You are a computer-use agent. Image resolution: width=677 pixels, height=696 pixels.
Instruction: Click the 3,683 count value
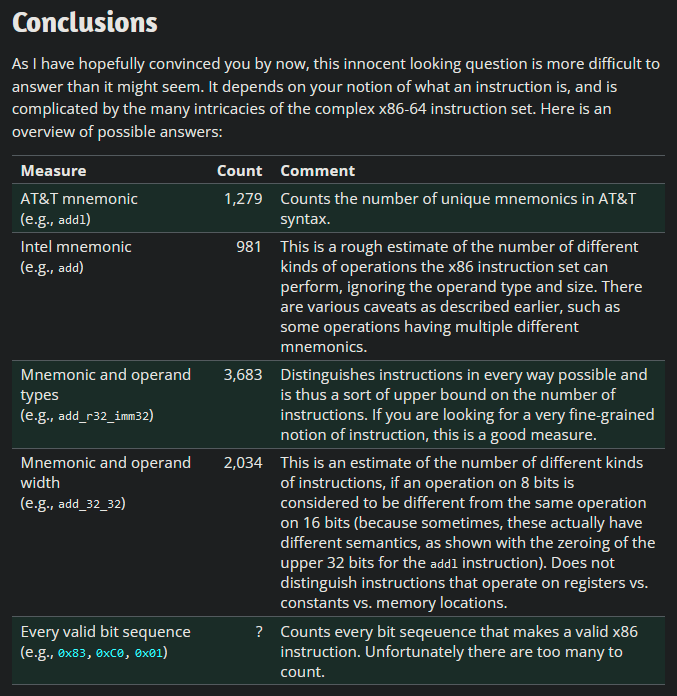click(x=243, y=375)
